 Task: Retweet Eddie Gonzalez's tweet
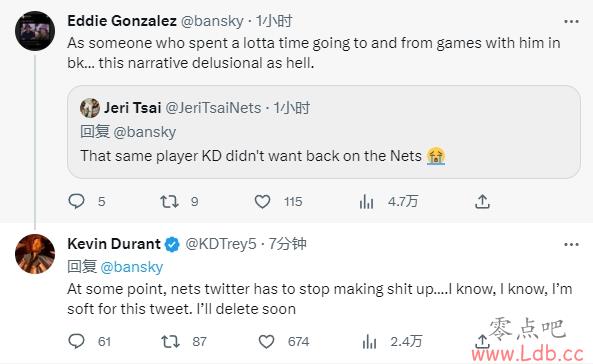pos(169,202)
